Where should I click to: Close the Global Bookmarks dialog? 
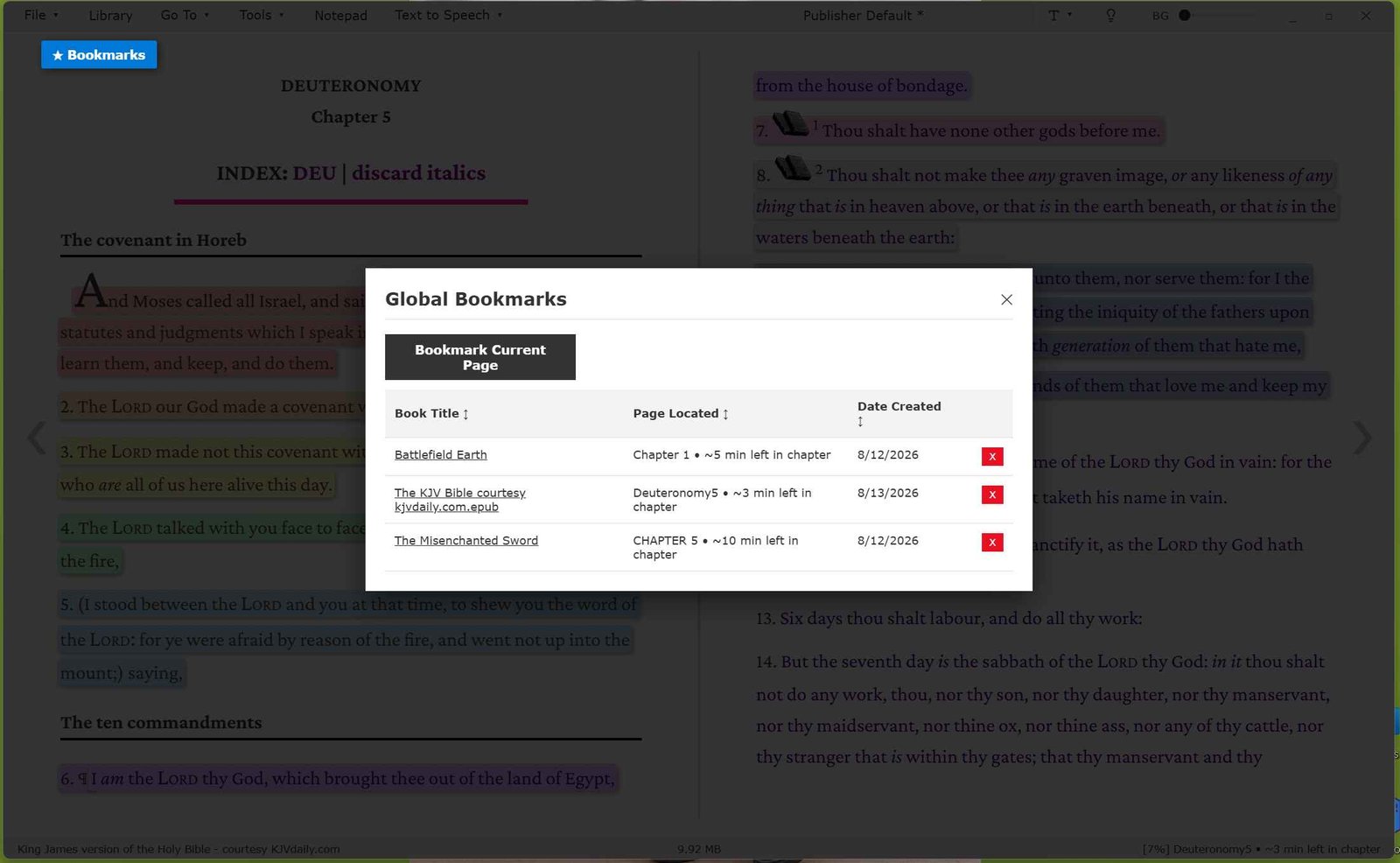click(1006, 299)
